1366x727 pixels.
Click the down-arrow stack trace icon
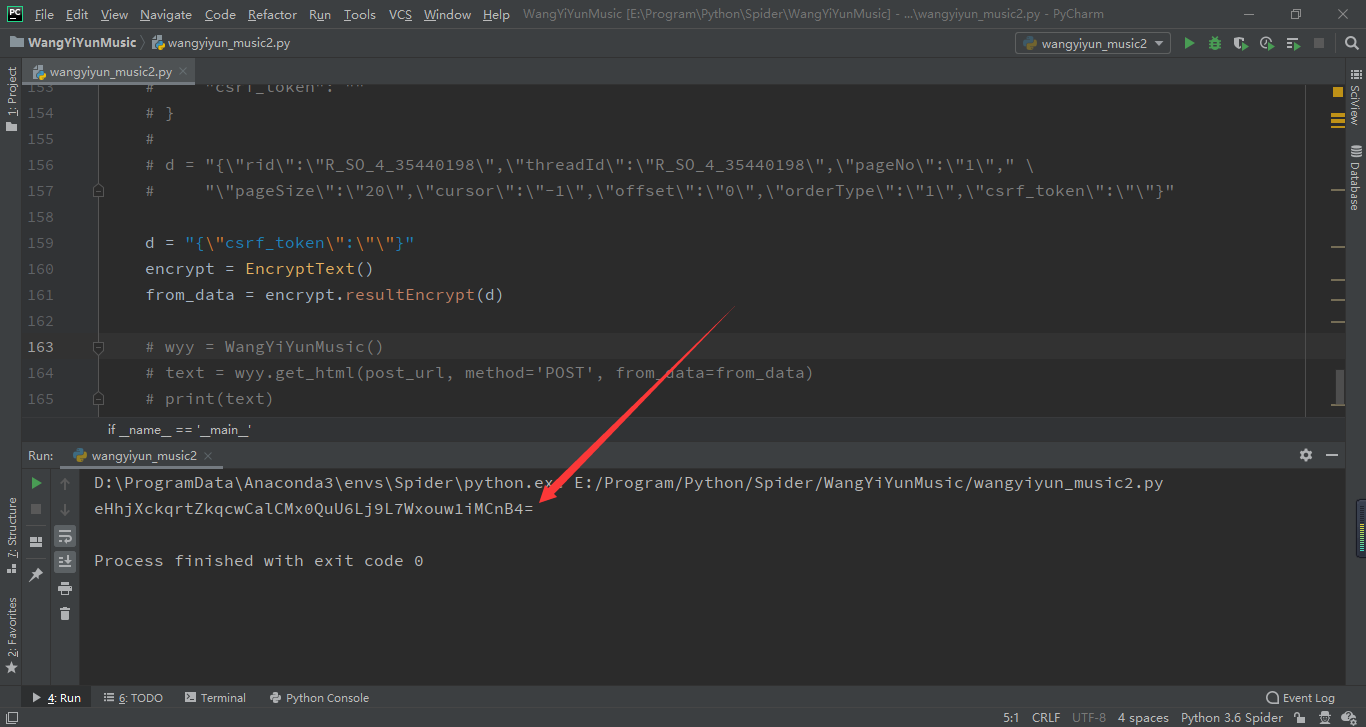point(65,509)
